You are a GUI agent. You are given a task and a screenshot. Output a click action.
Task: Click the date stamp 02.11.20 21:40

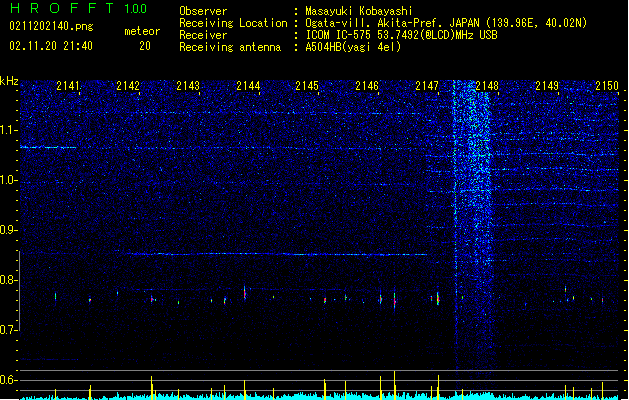[51, 46]
